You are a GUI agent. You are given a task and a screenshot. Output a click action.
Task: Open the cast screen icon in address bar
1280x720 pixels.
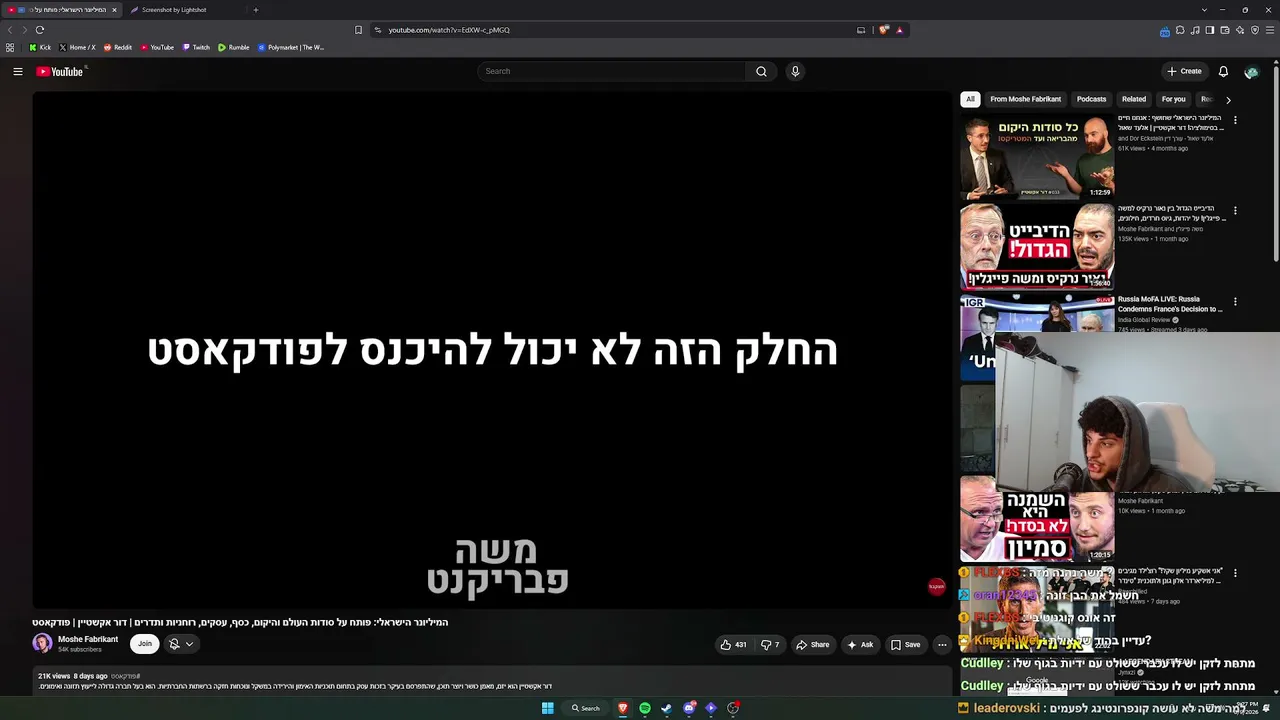pyautogui.click(x=861, y=30)
